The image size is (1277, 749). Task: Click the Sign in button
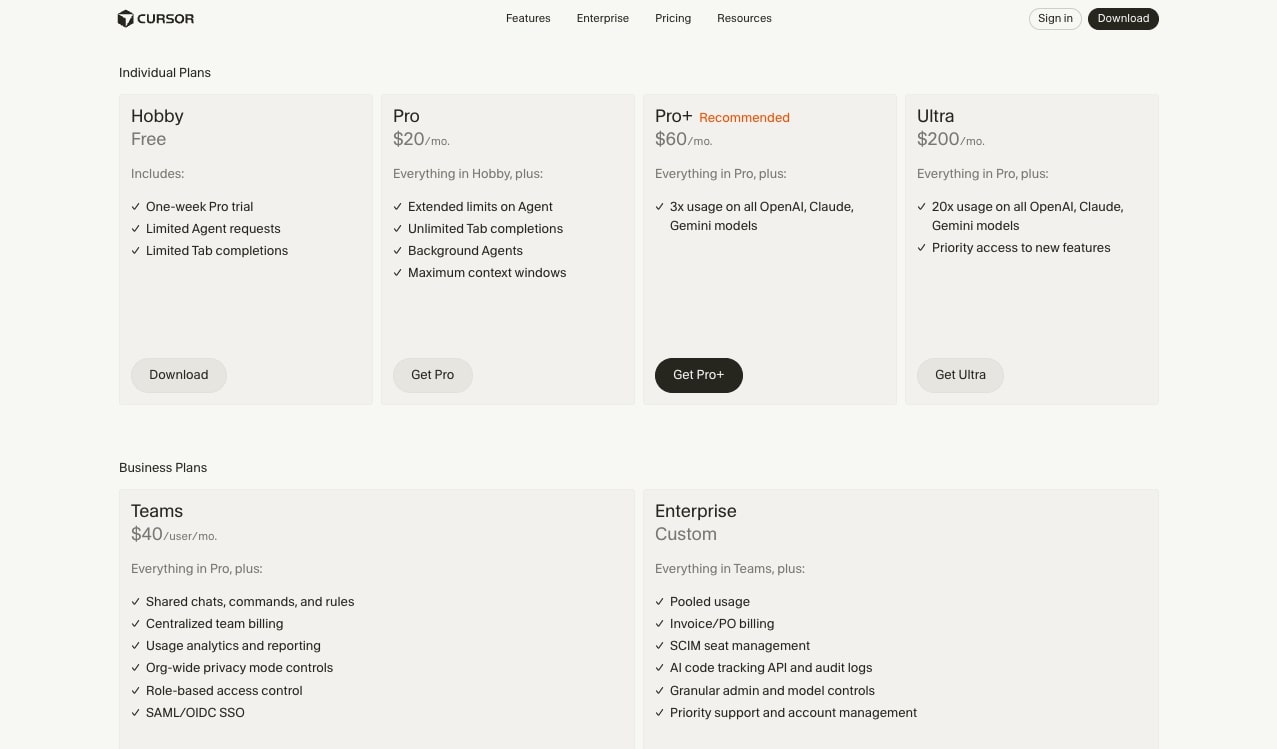pos(1055,18)
